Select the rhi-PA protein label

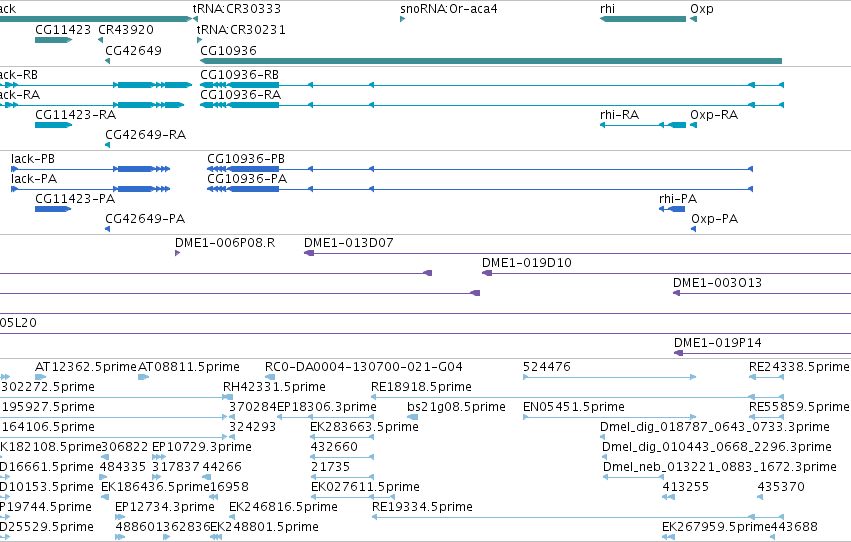678,199
